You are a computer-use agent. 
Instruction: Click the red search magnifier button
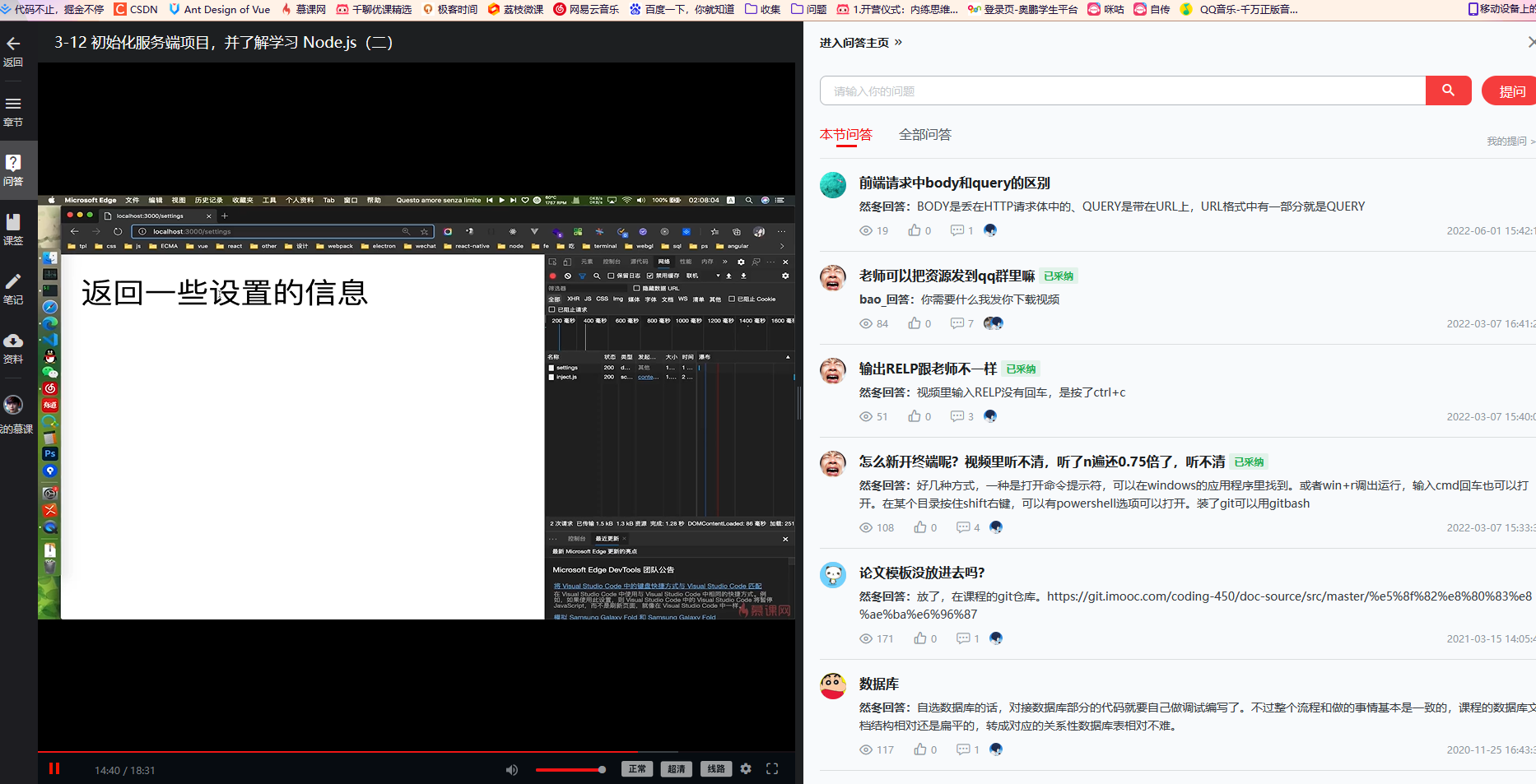[1448, 90]
